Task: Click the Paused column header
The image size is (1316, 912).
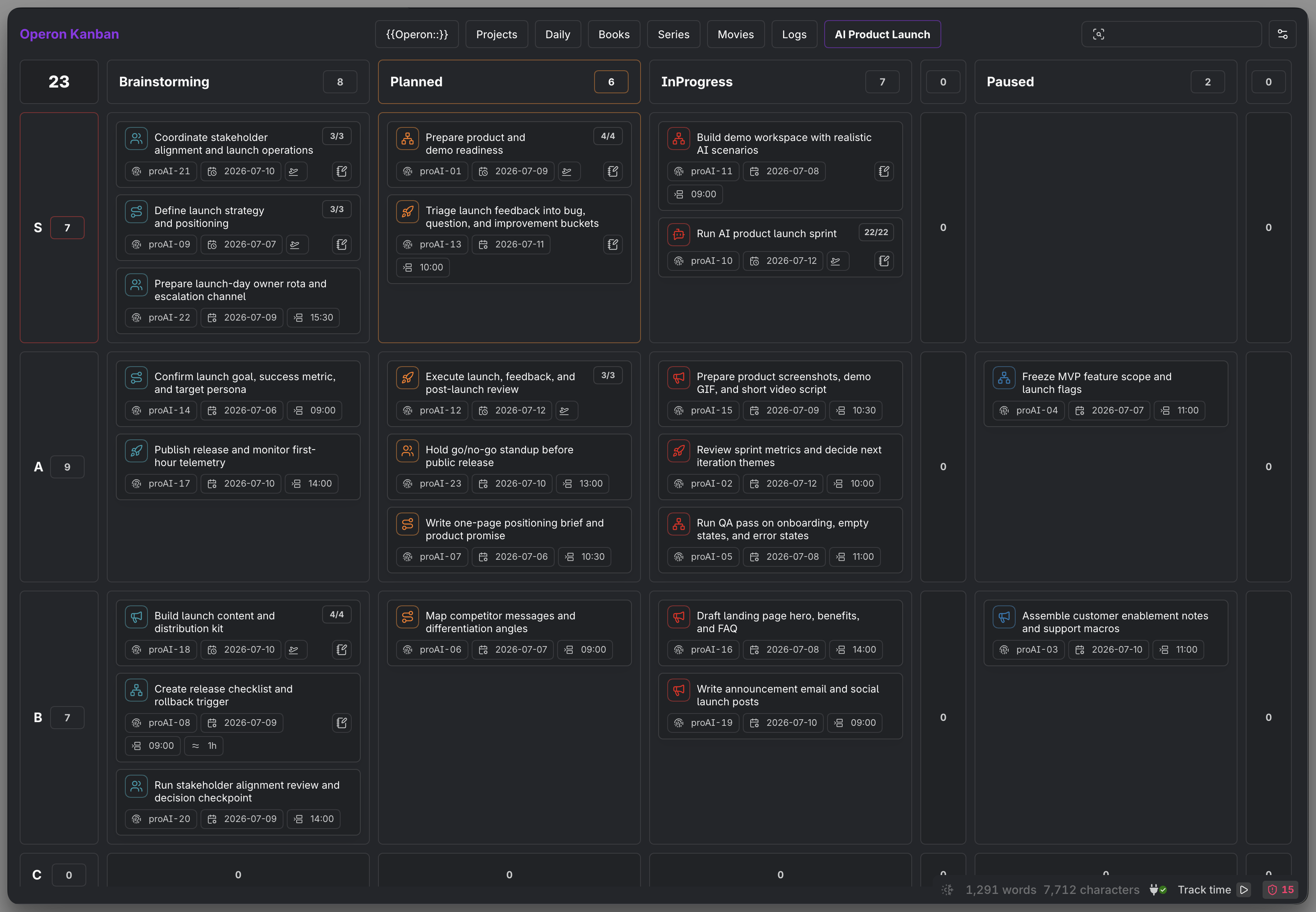Action: 1105,82
